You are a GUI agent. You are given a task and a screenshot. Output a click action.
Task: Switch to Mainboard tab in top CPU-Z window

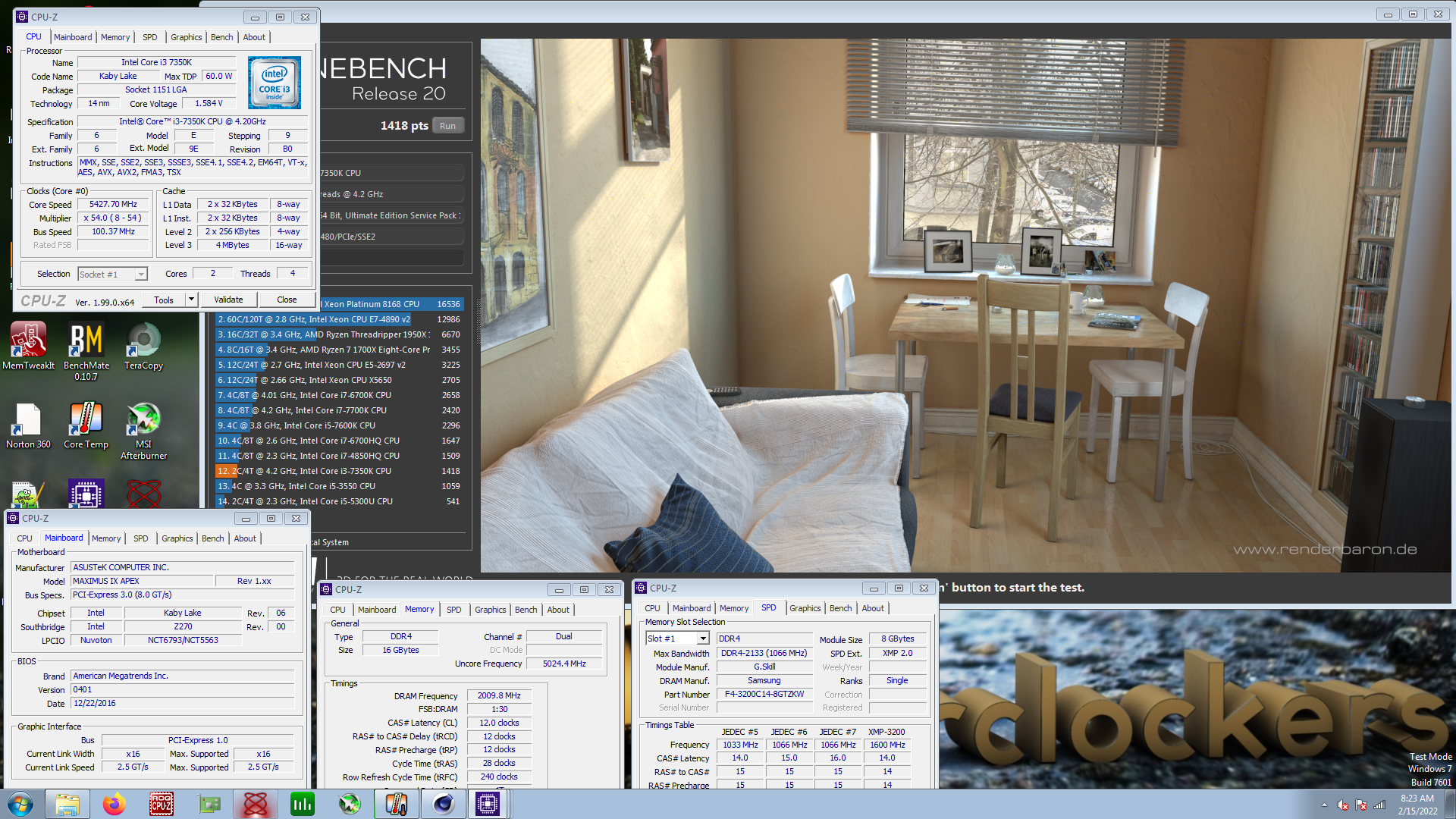point(73,37)
